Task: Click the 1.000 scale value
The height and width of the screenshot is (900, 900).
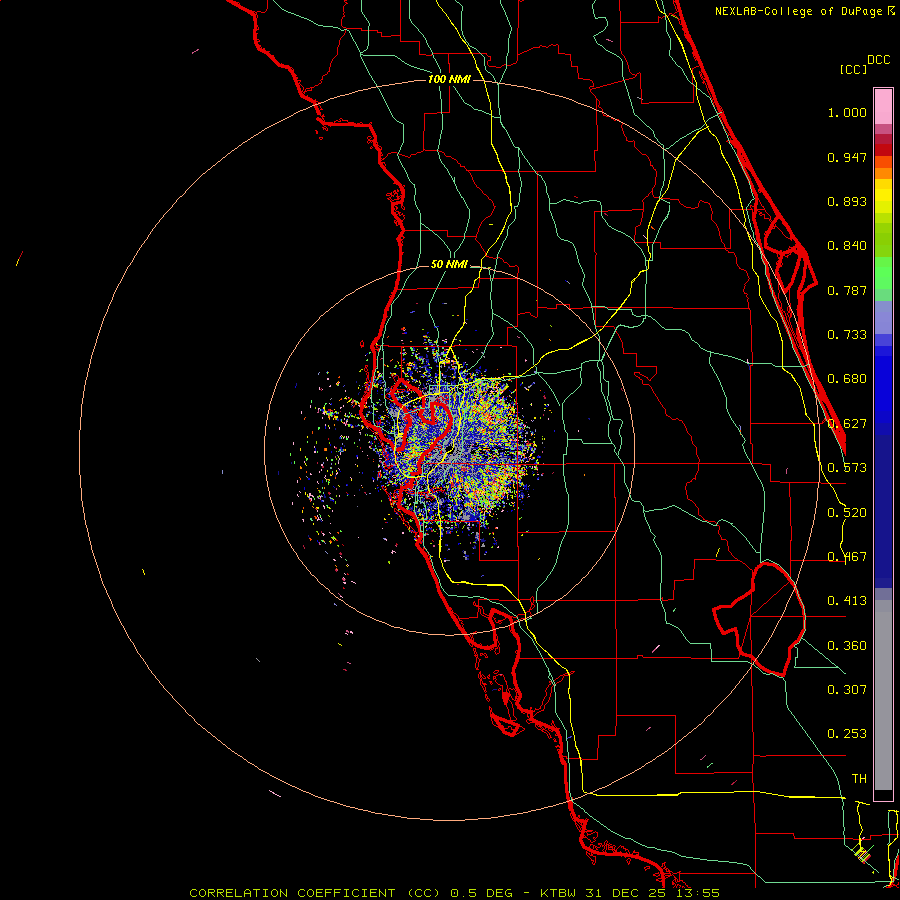Action: (847, 113)
